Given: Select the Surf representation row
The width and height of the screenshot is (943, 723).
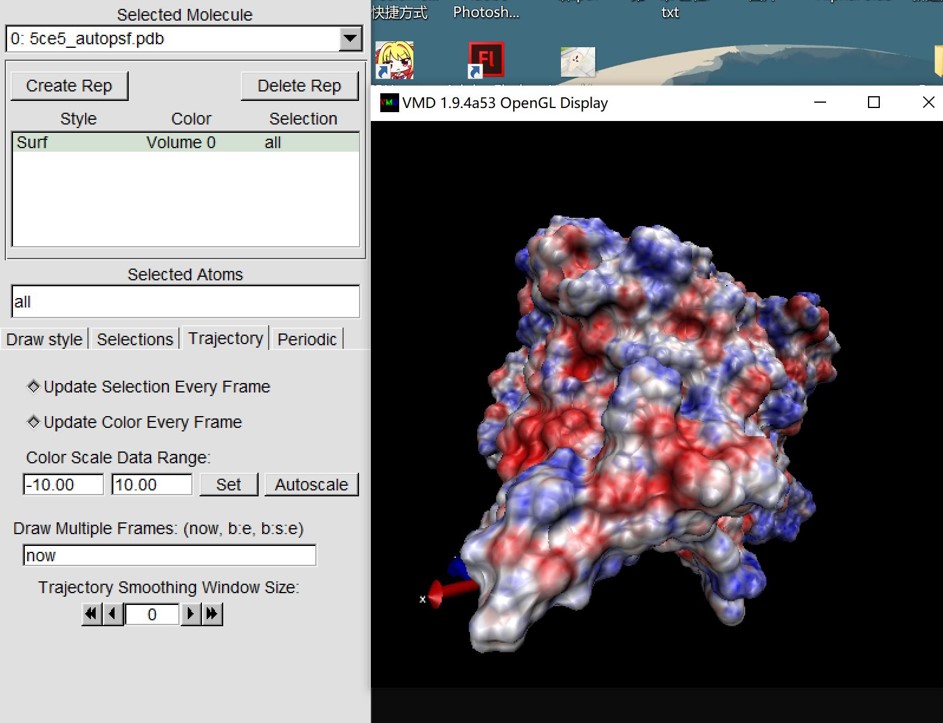Looking at the screenshot, I should click(185, 143).
